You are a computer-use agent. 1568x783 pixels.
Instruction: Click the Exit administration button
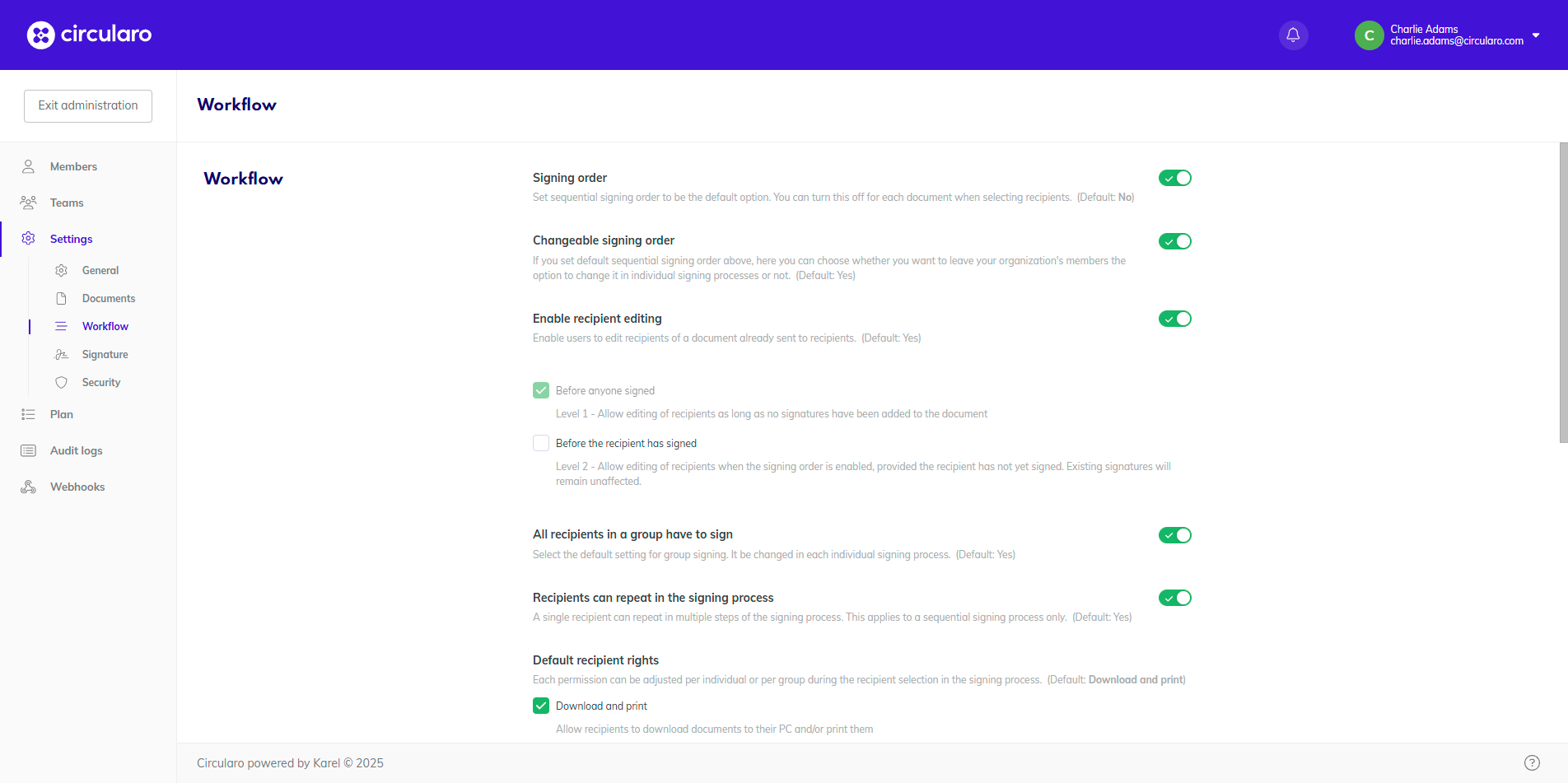[87, 105]
